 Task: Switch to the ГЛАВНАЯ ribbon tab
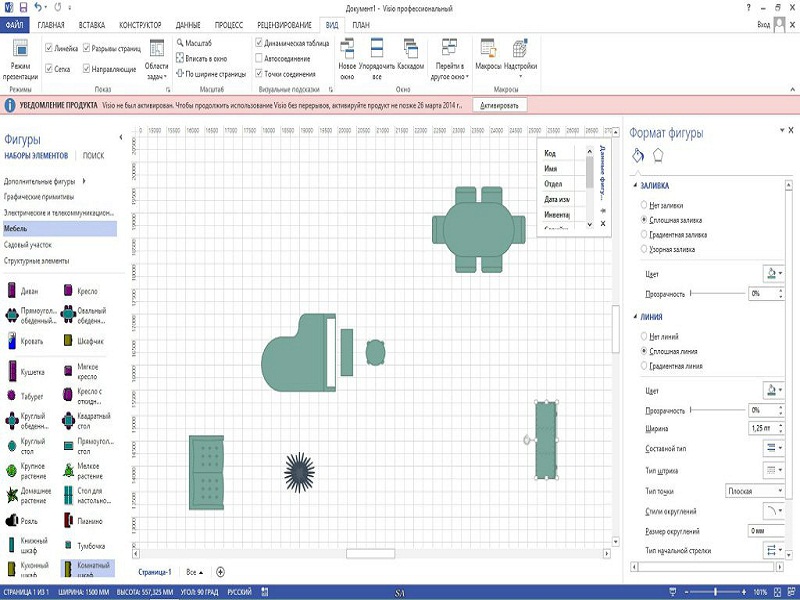51,23
